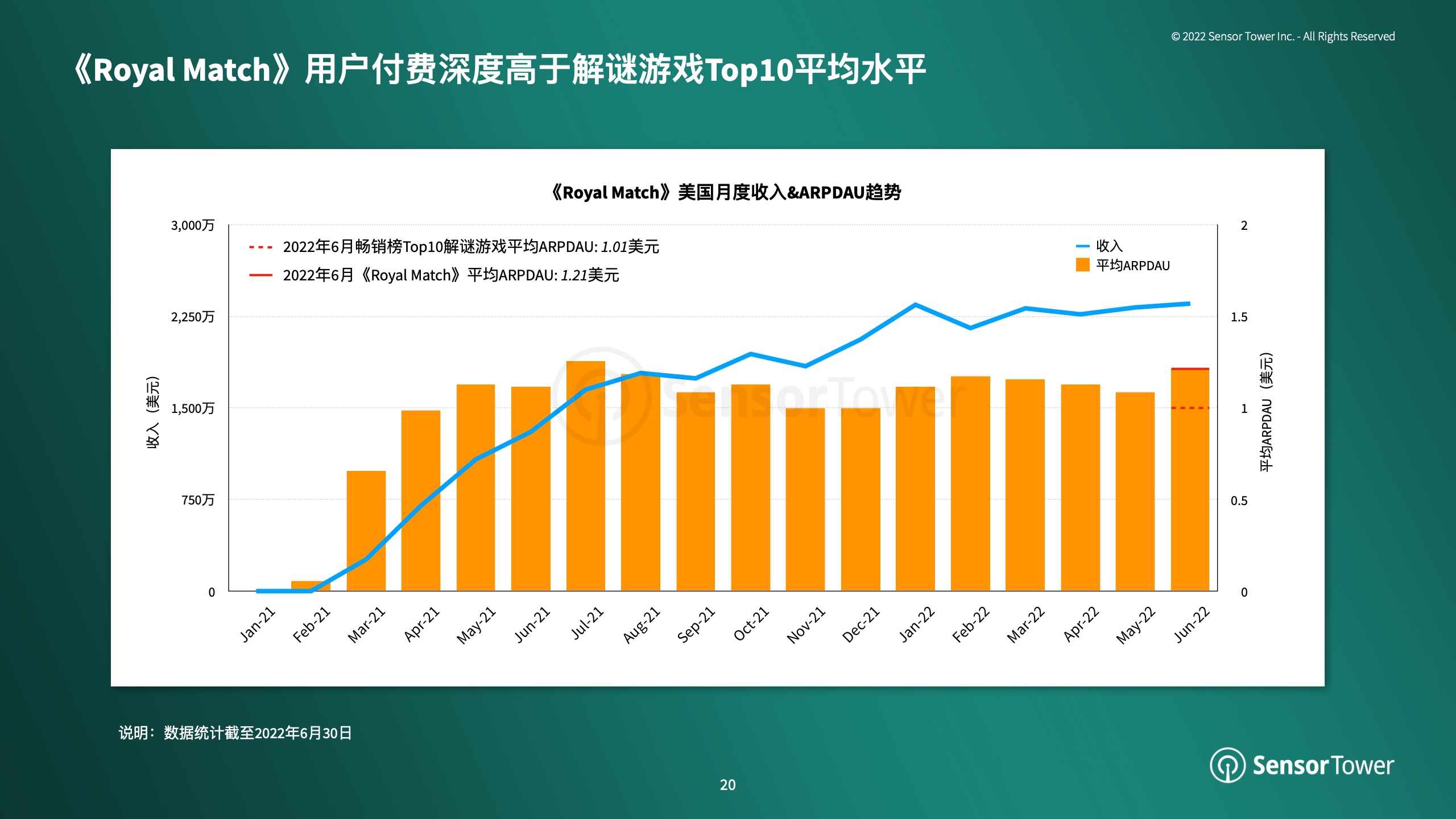Click the Aug-21 x-axis label
The height and width of the screenshot is (819, 1456).
(641, 624)
